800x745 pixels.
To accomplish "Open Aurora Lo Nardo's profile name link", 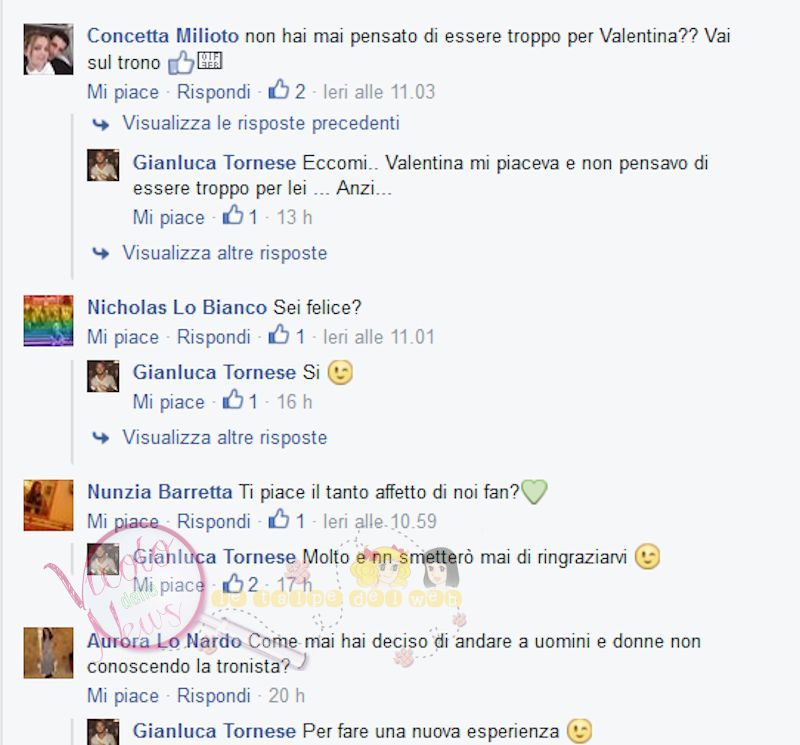I will pos(164,641).
